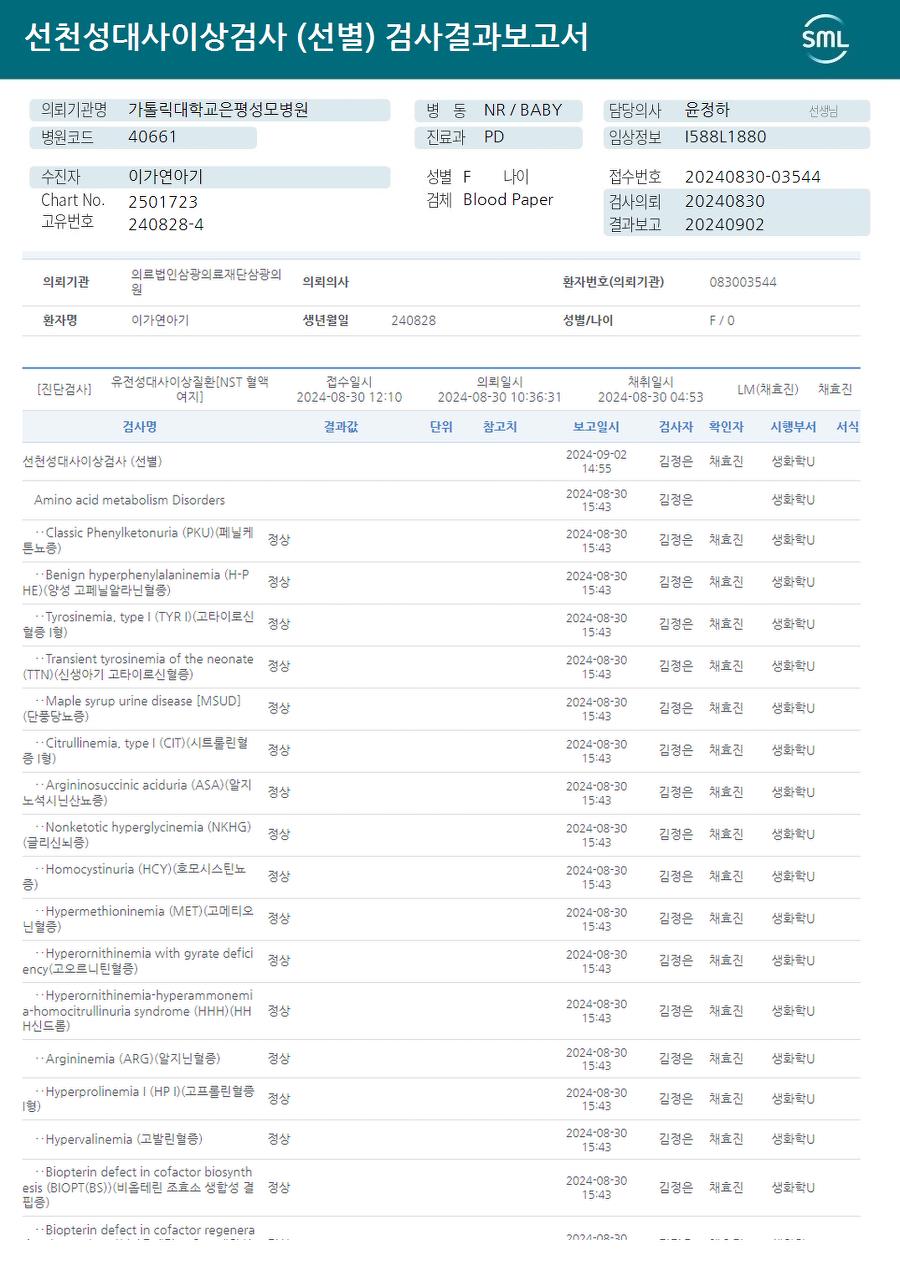The width and height of the screenshot is (900, 1271).
Task: Click '정상' result in the MSUD row
Action: 279,708
